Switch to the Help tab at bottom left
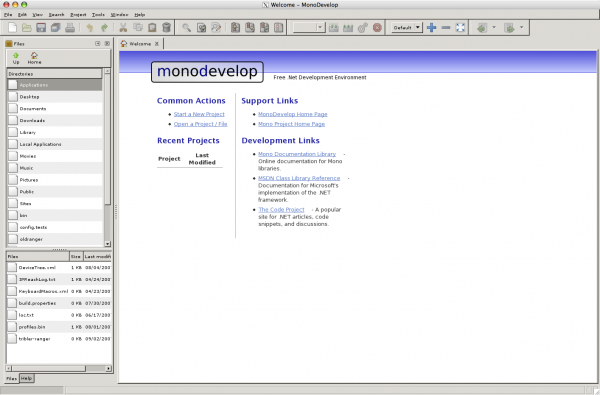This screenshot has height=395, width=600. click(x=26, y=378)
